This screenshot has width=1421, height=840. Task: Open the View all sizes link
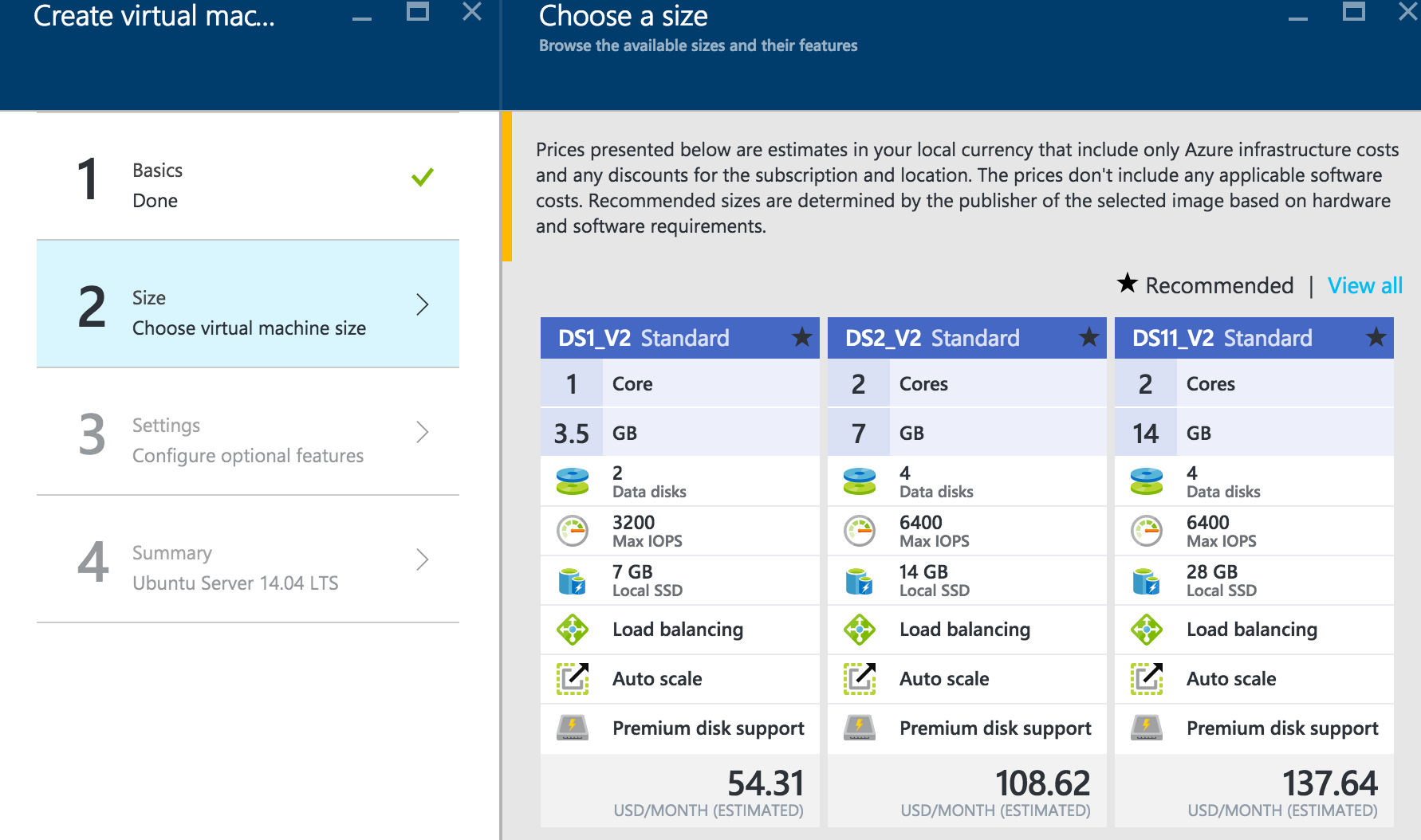pos(1364,285)
